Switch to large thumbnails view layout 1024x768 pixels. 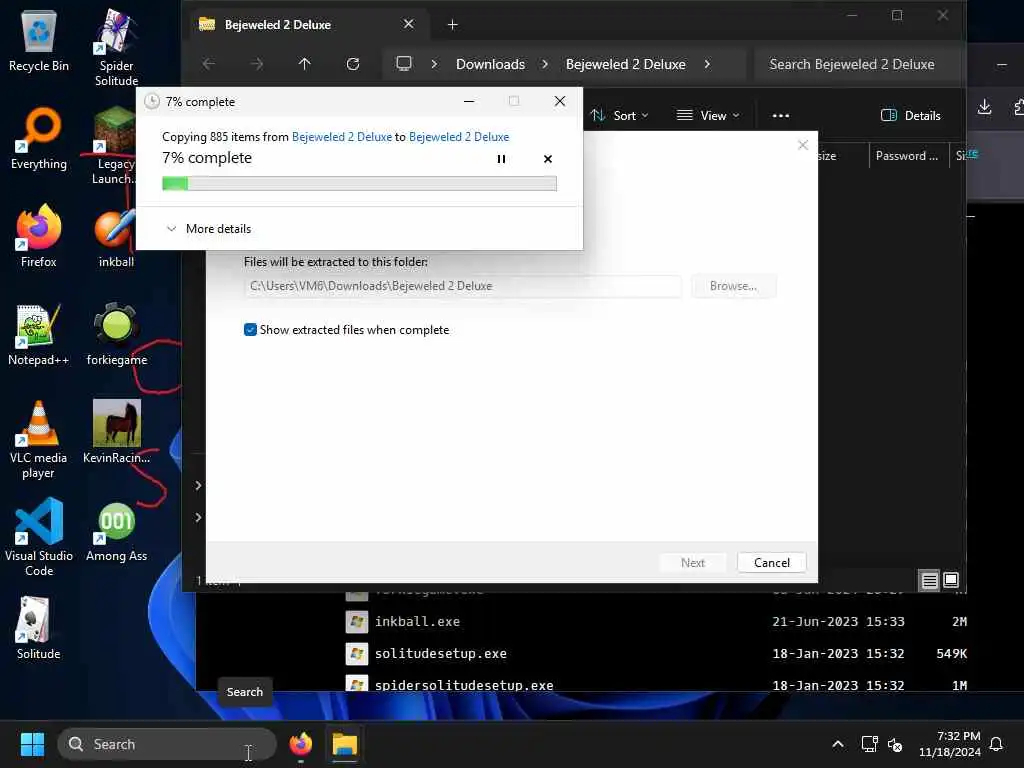point(952,580)
